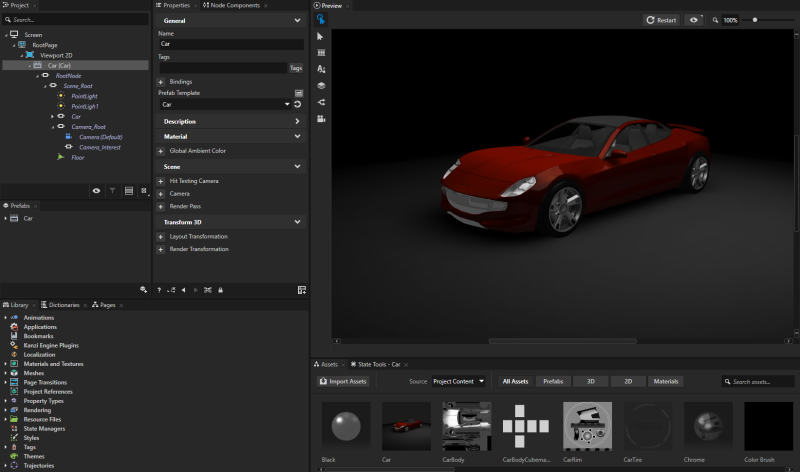
Task: Select the text tool in Preview toolbar
Action: pos(321,69)
